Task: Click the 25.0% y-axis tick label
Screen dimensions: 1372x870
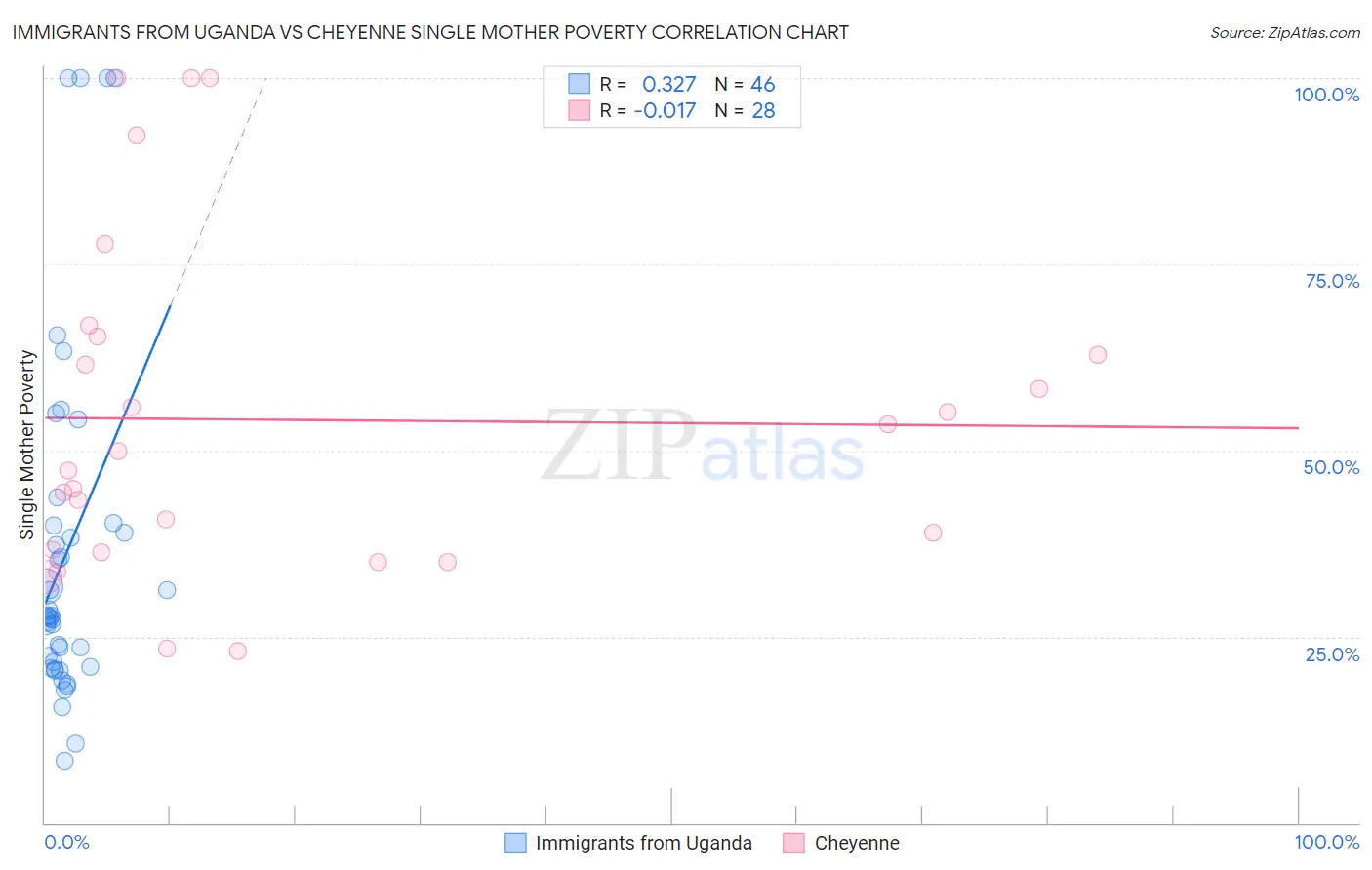Action: click(x=1332, y=654)
